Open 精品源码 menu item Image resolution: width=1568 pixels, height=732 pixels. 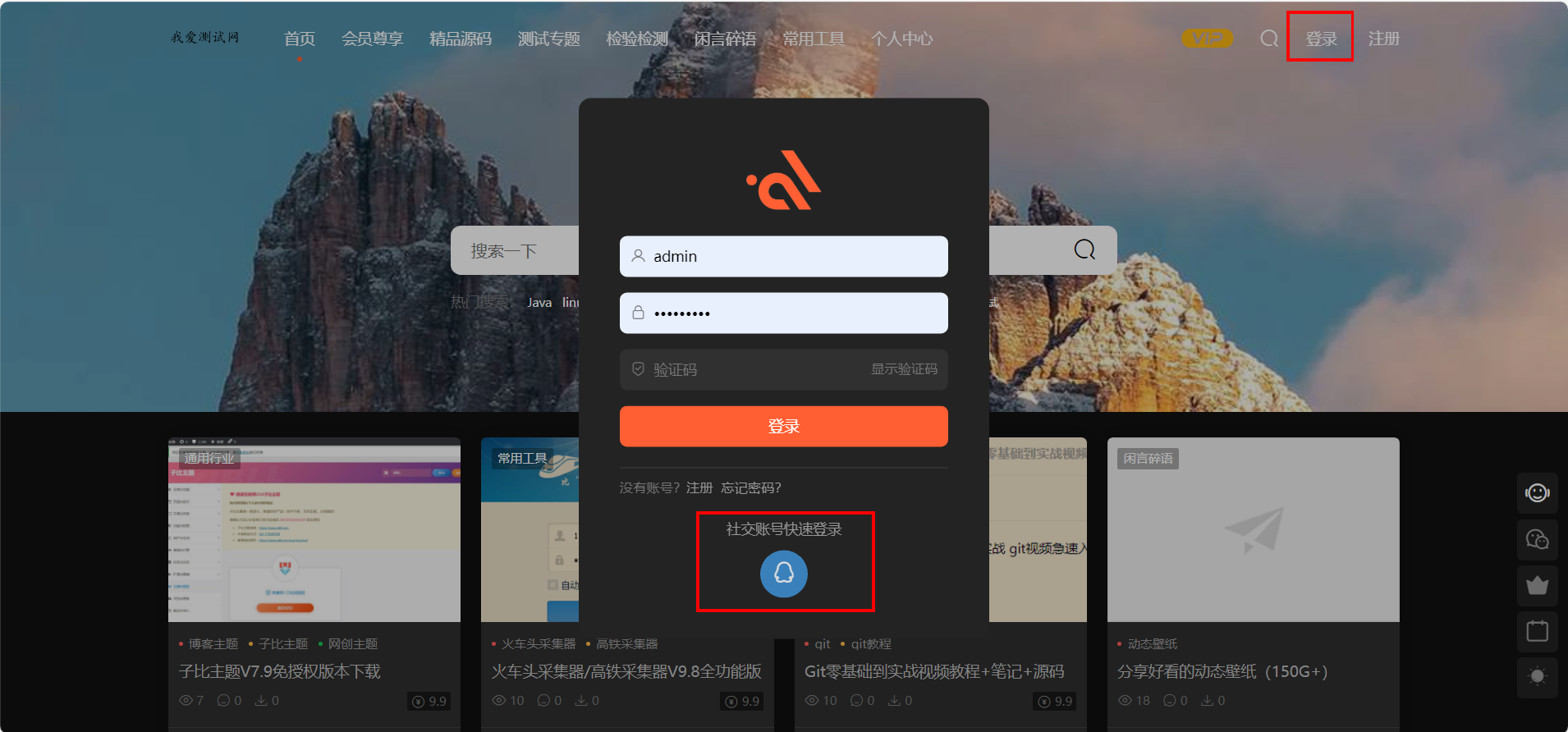point(461,39)
